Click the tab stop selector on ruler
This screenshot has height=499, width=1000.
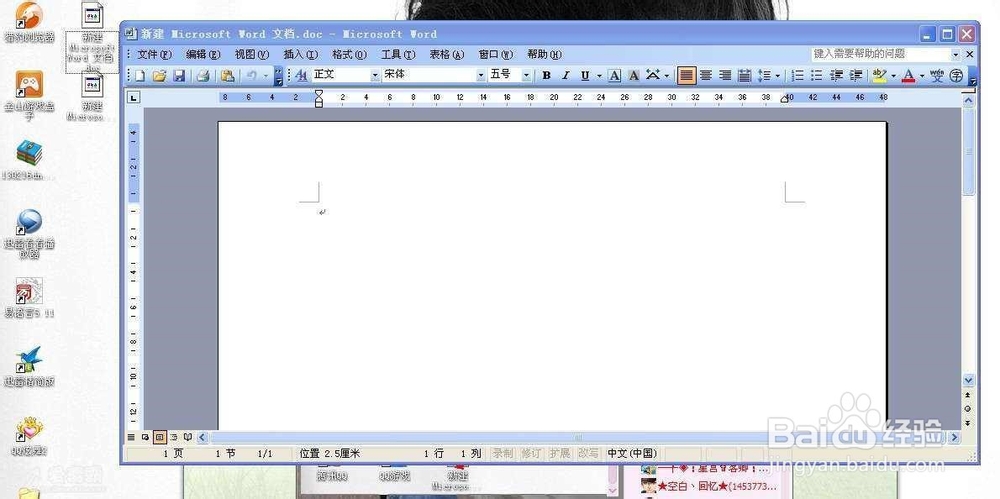tap(133, 98)
